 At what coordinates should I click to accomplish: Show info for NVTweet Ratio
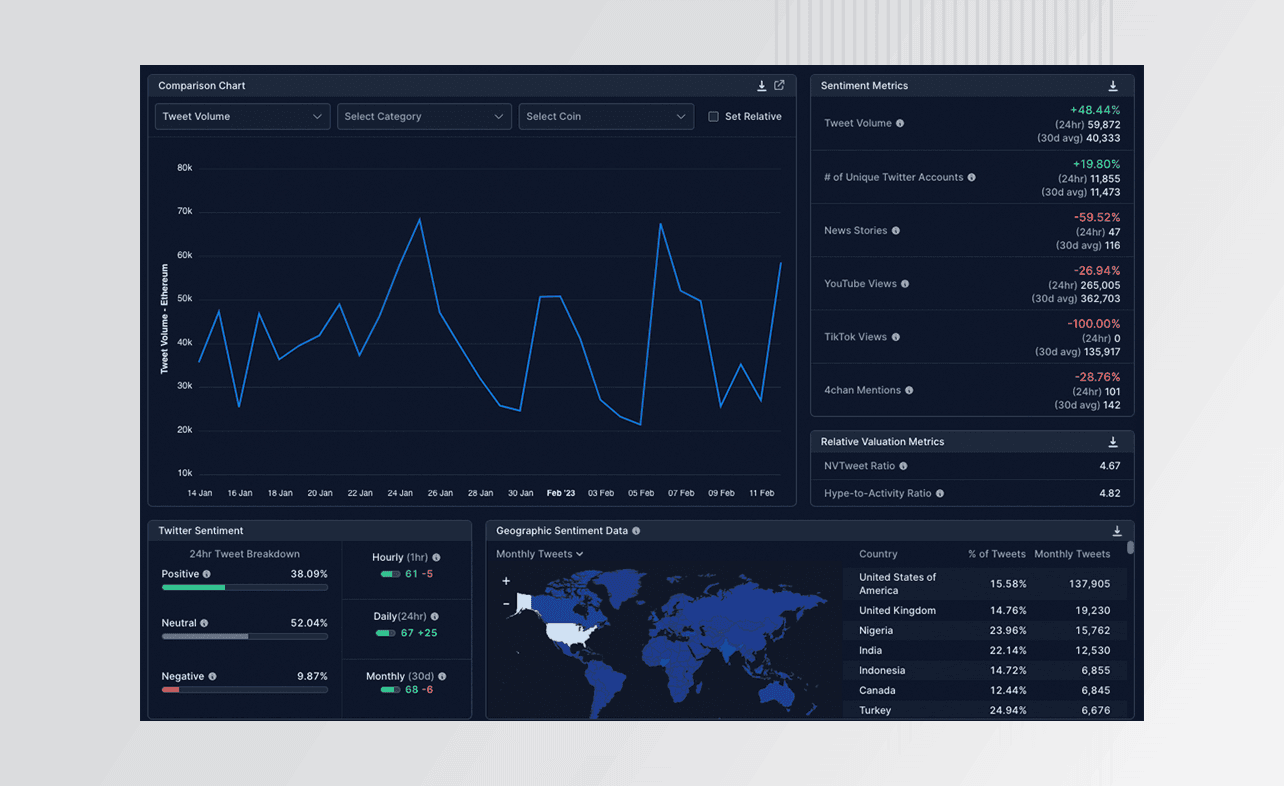click(903, 466)
